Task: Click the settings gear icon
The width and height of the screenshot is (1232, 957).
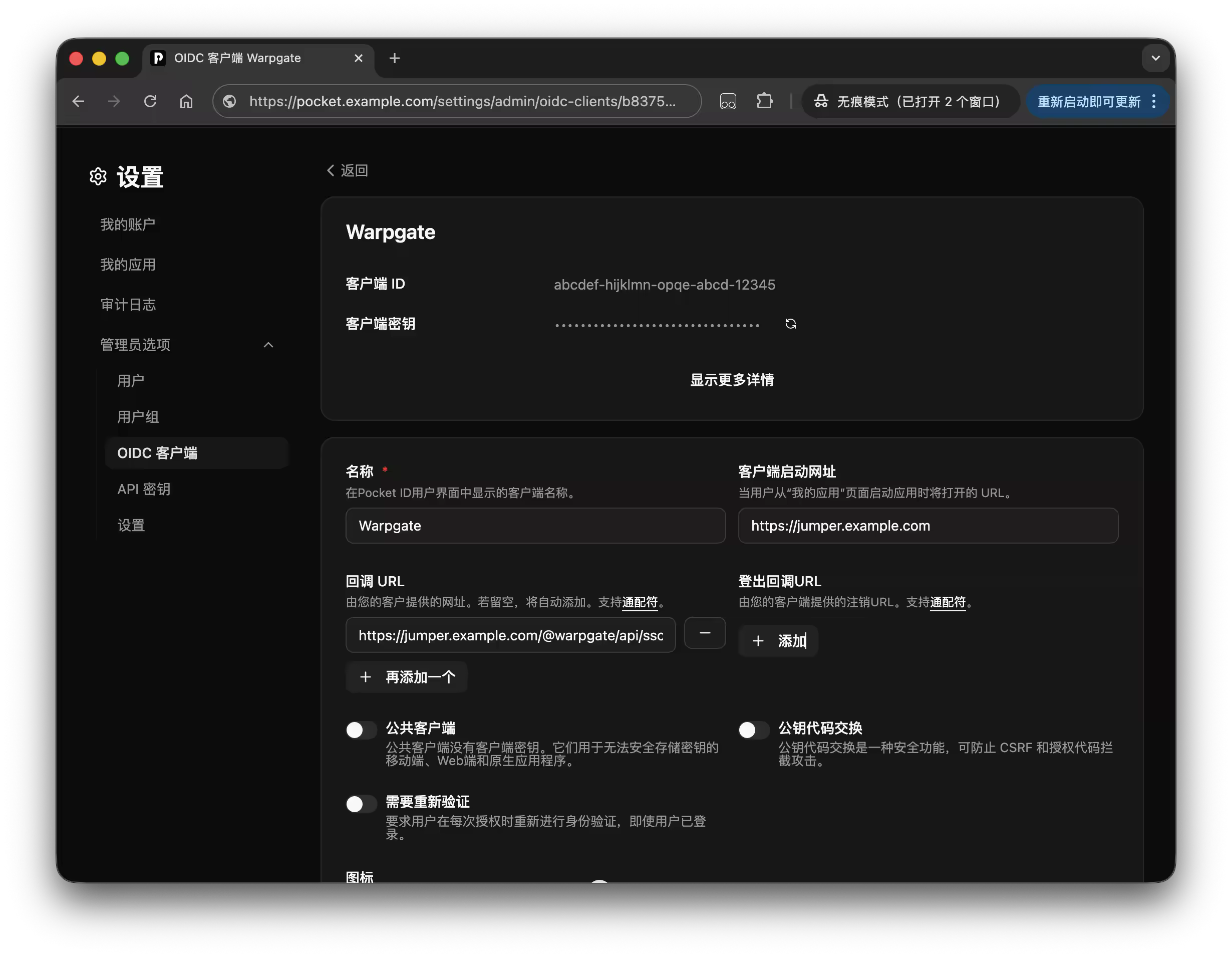Action: tap(98, 176)
